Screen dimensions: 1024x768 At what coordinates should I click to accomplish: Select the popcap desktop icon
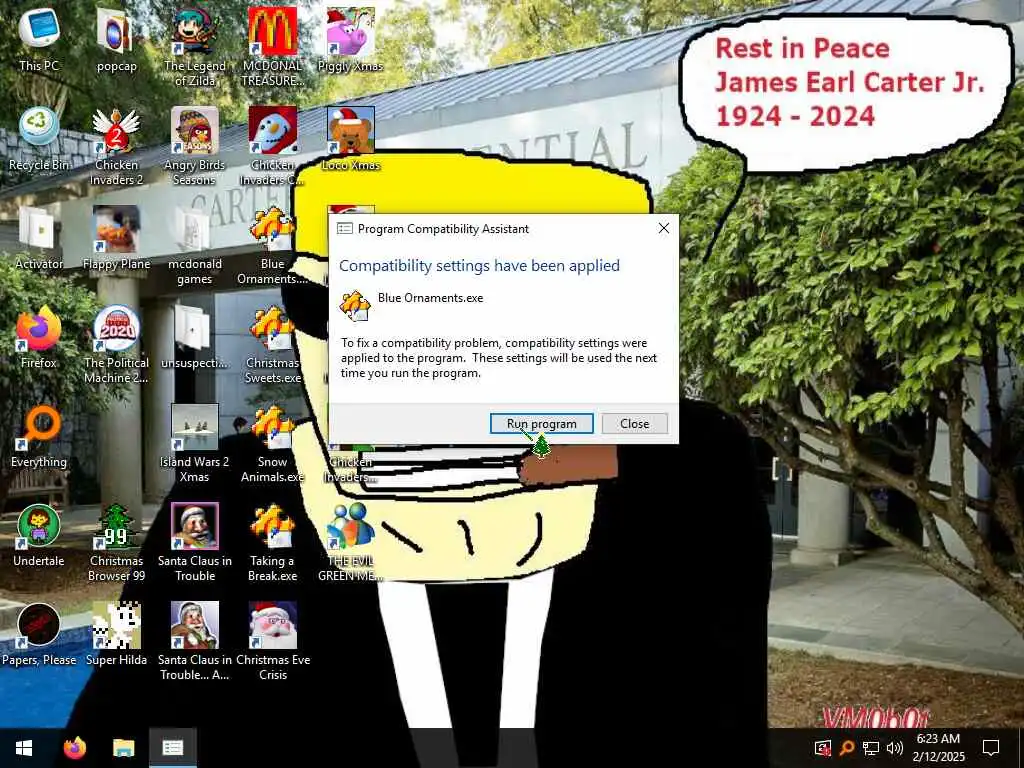point(116,40)
